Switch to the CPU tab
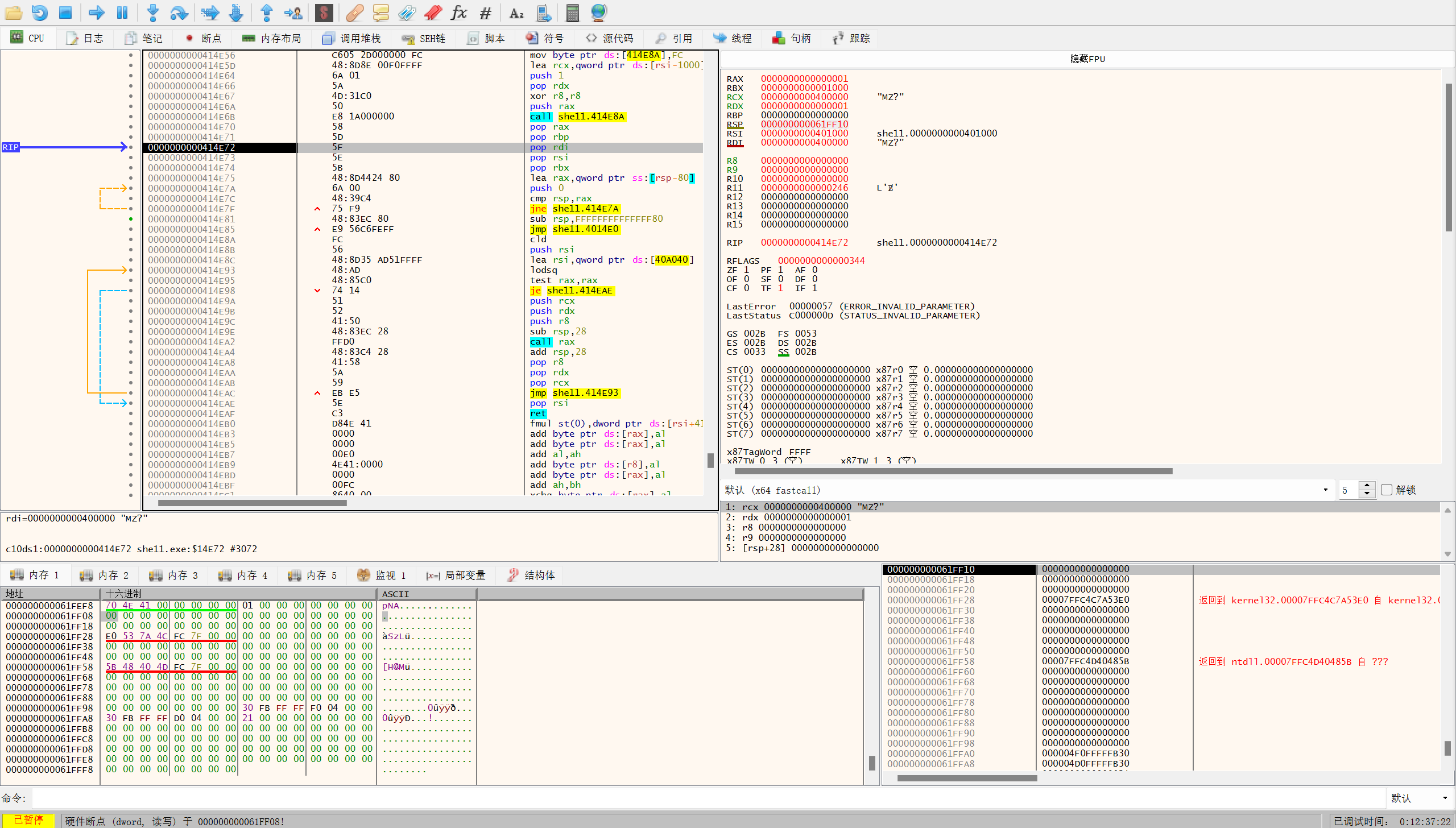The width and height of the screenshot is (1456, 828). [28, 38]
